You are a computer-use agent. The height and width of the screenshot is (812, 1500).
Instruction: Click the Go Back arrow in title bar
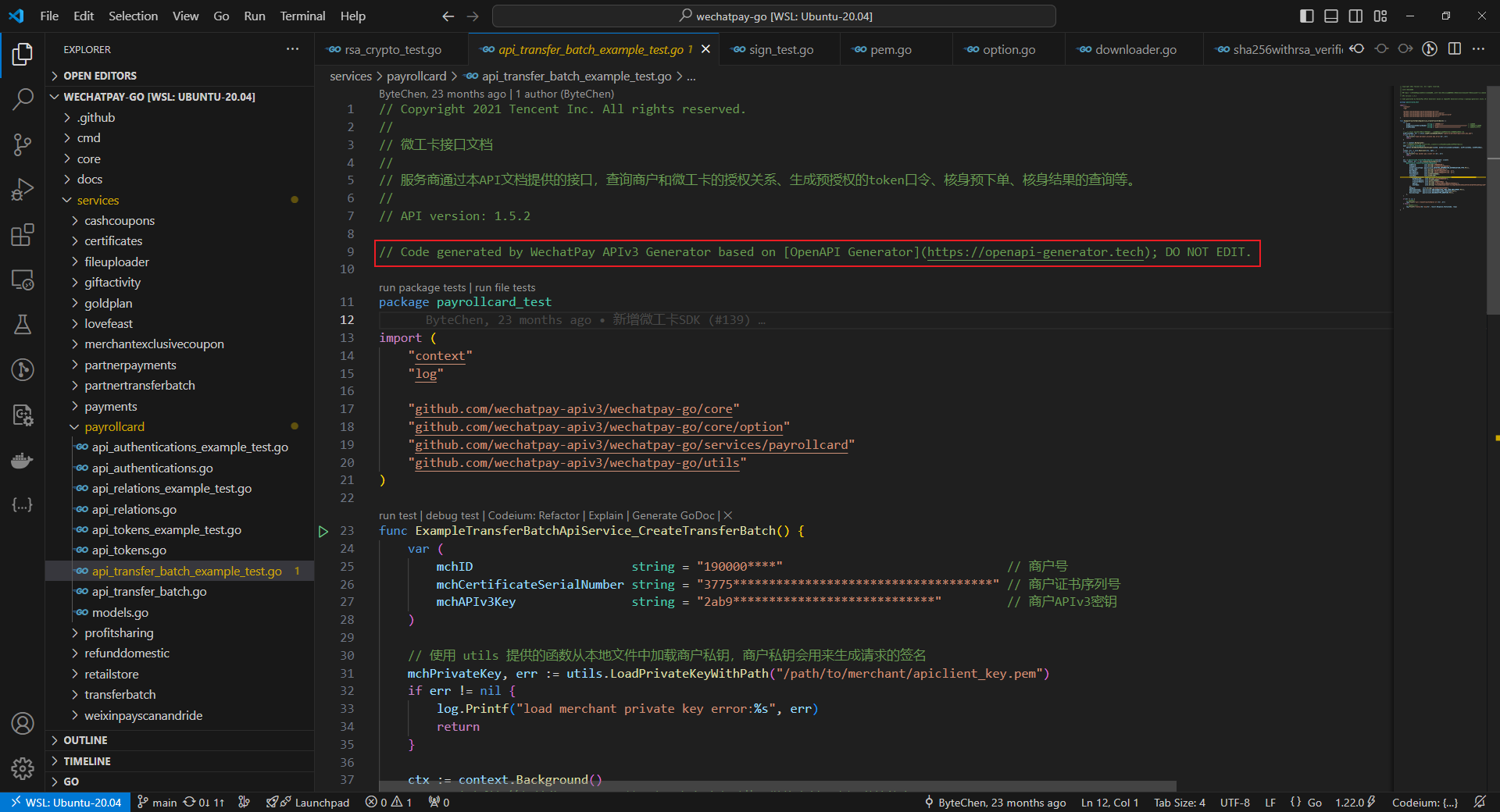click(x=448, y=16)
